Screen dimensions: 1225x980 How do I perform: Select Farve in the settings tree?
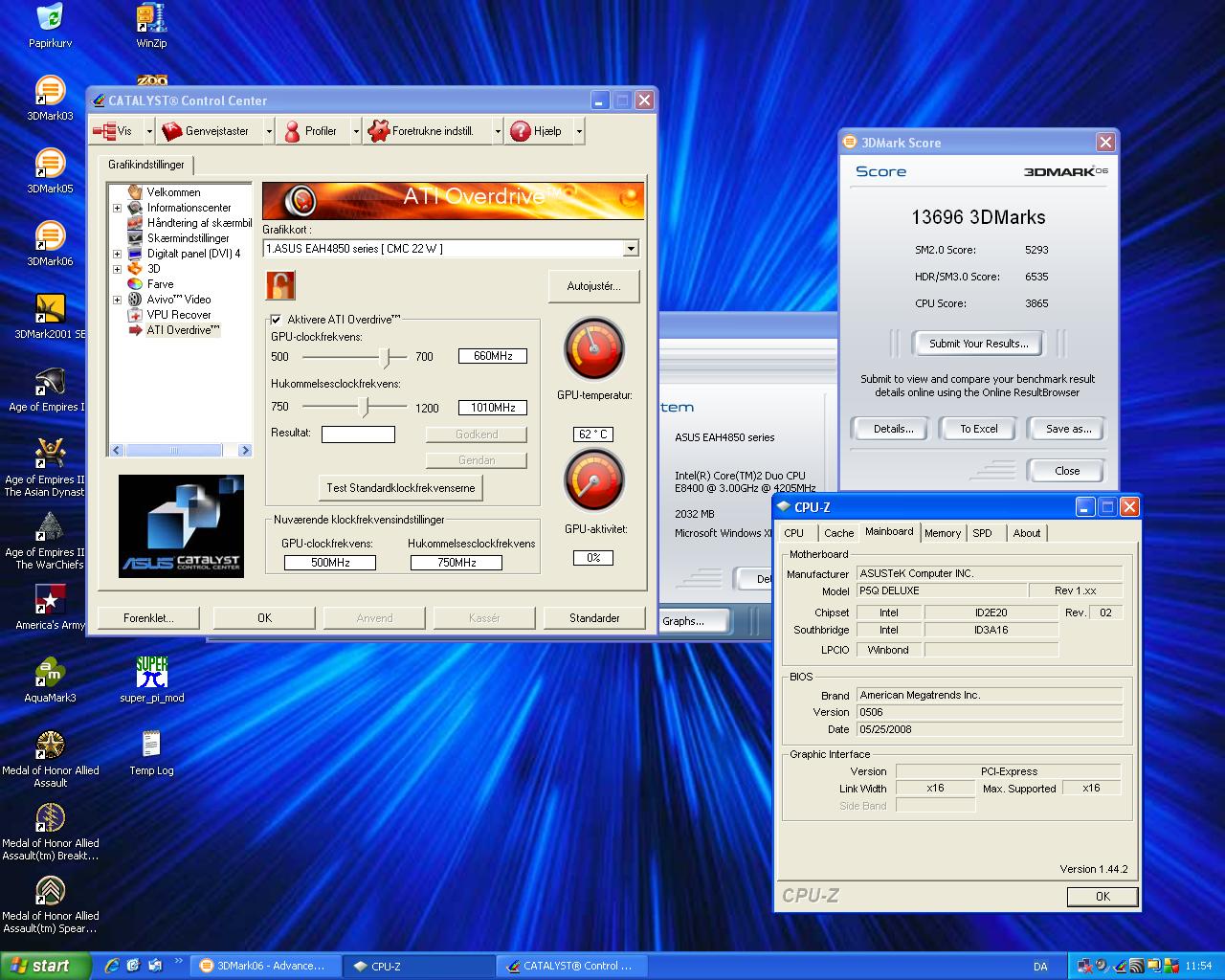point(160,284)
